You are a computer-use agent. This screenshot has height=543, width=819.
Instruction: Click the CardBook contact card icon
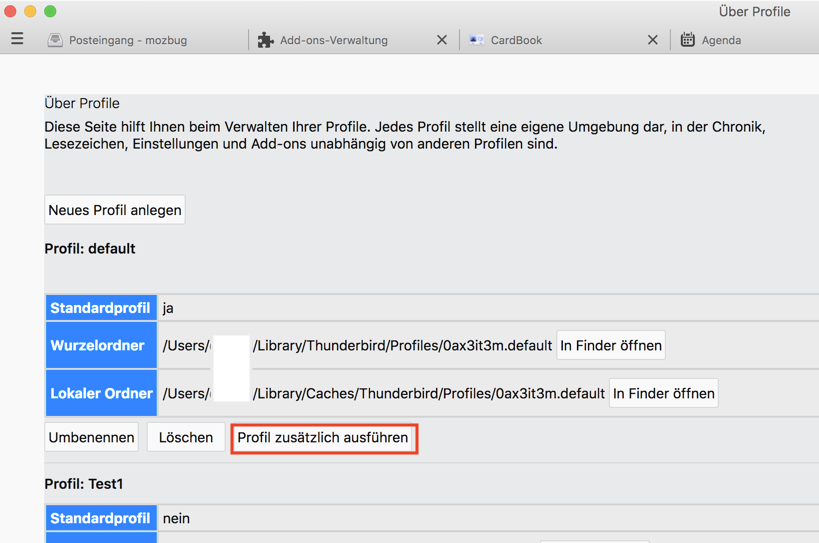(x=476, y=40)
